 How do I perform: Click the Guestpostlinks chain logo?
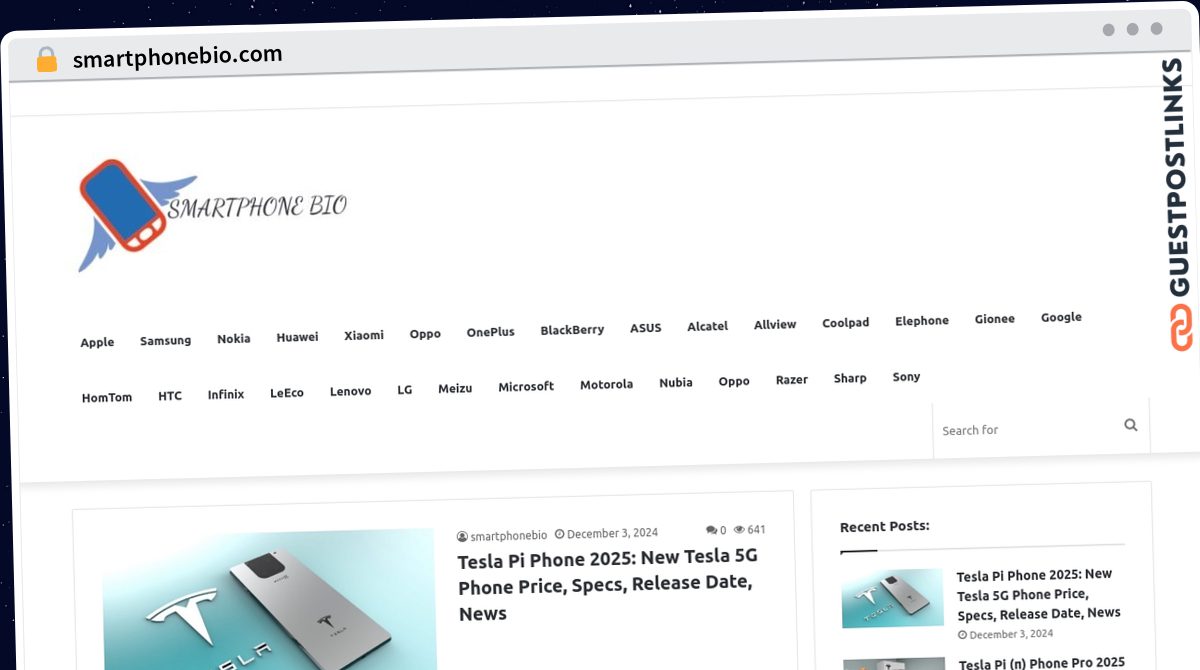[1181, 327]
